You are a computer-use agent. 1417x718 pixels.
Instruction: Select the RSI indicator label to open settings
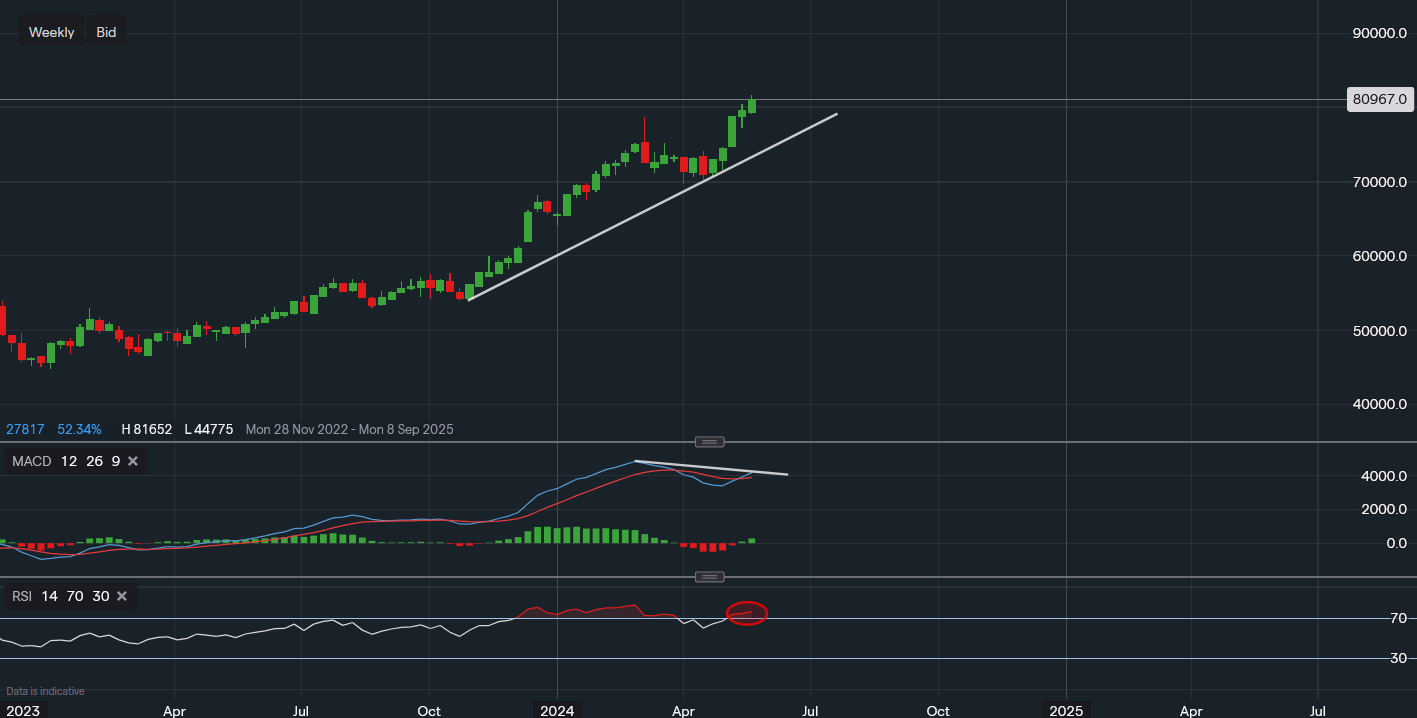click(21, 595)
